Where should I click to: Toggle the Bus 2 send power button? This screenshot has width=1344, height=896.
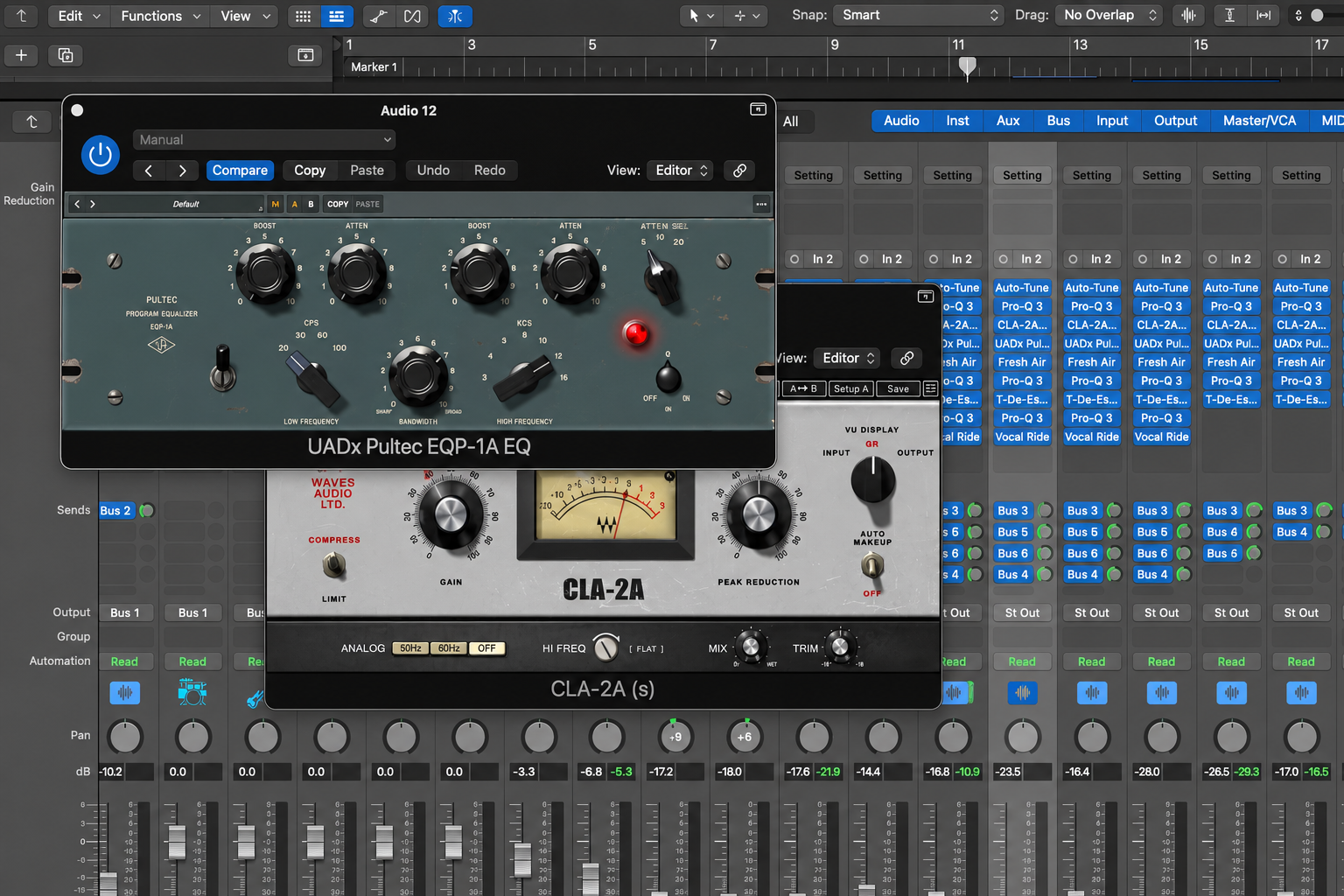click(x=146, y=510)
